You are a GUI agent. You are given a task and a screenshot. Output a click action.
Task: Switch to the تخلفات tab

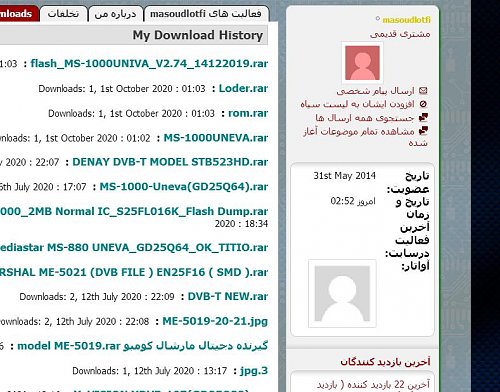(x=63, y=14)
